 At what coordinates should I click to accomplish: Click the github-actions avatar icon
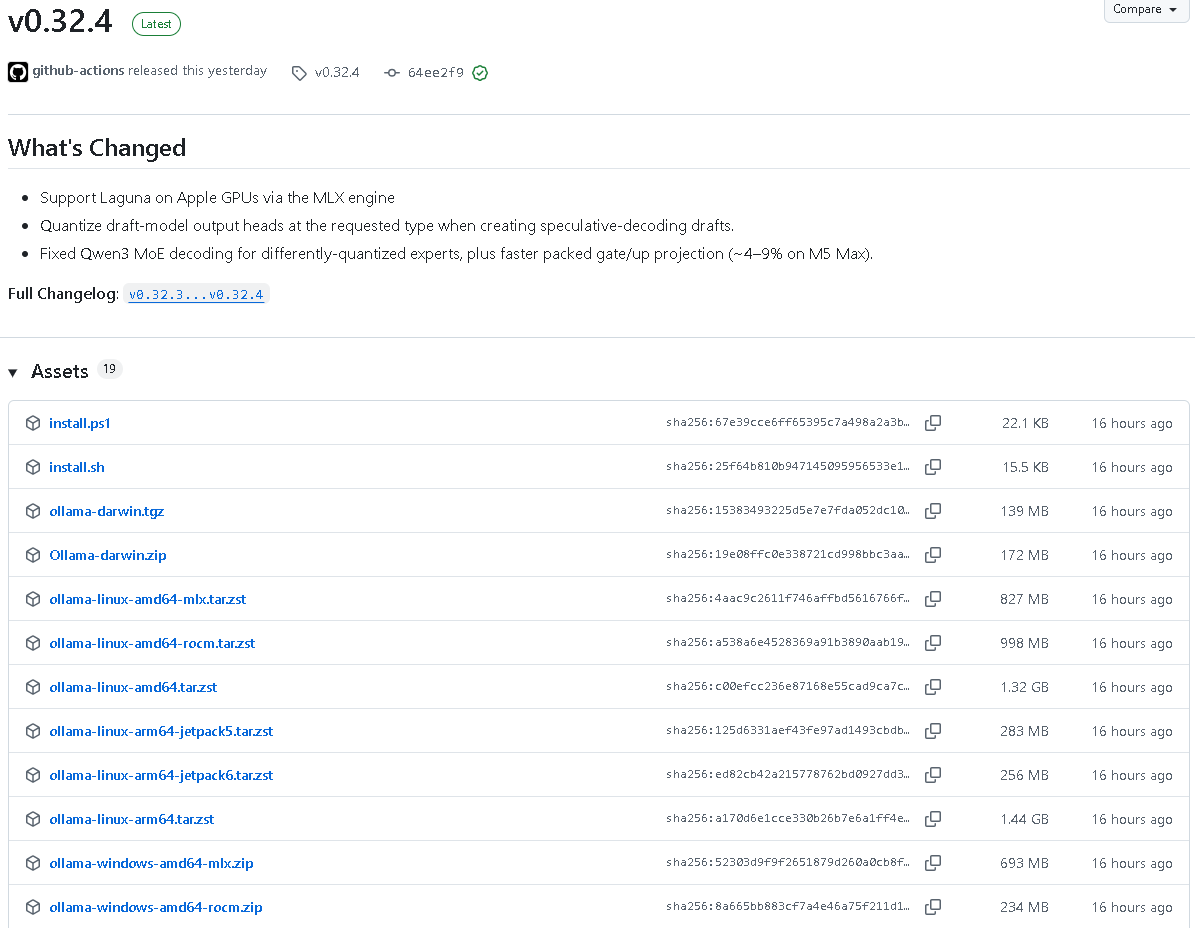(x=18, y=72)
